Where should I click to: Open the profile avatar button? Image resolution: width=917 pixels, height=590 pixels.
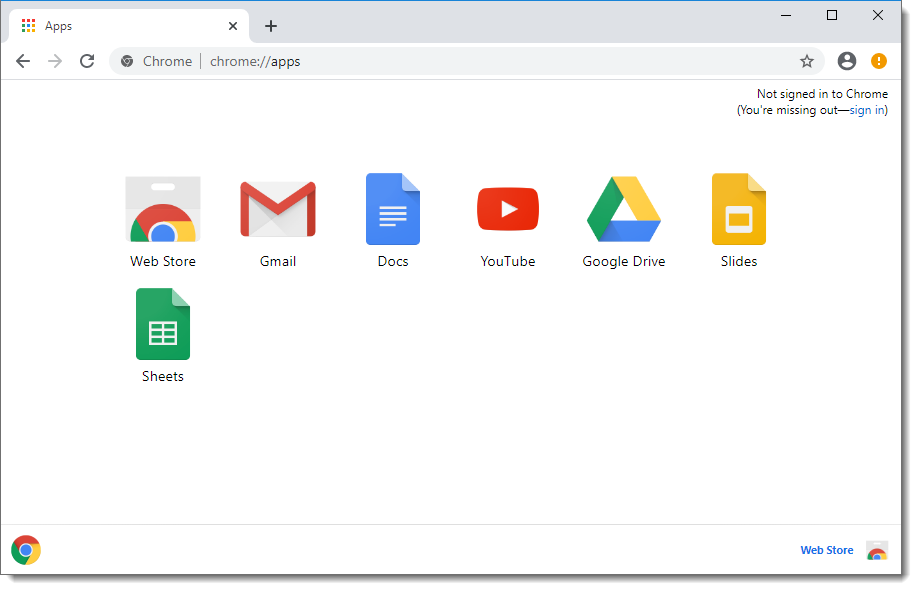pos(847,61)
